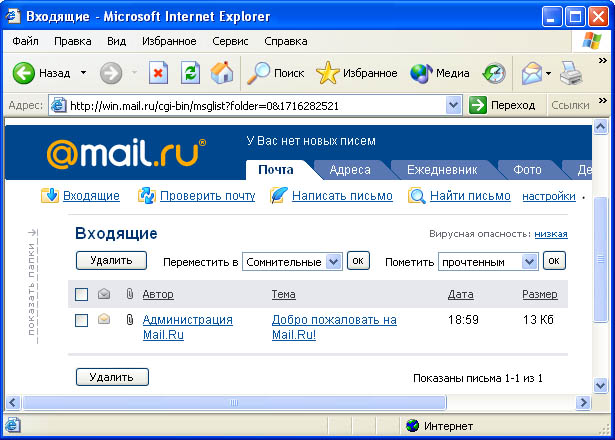Click the Проверить почту link
The image size is (615, 440).
(x=207, y=195)
